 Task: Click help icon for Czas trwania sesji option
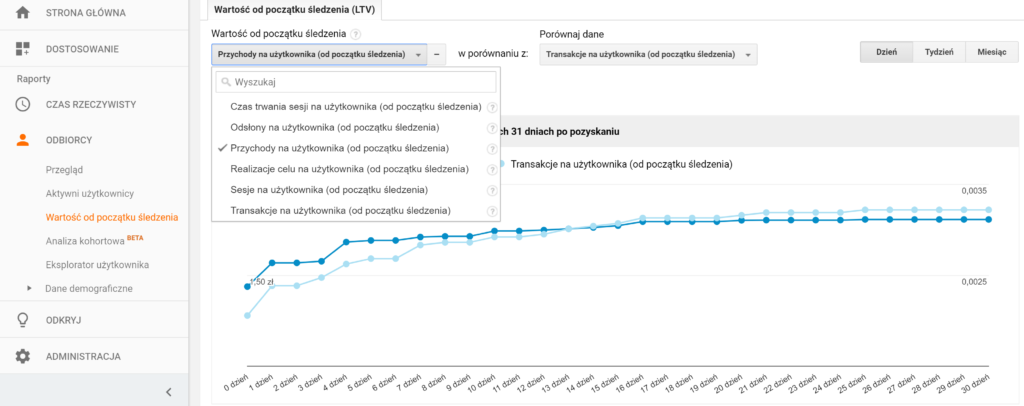(x=492, y=107)
